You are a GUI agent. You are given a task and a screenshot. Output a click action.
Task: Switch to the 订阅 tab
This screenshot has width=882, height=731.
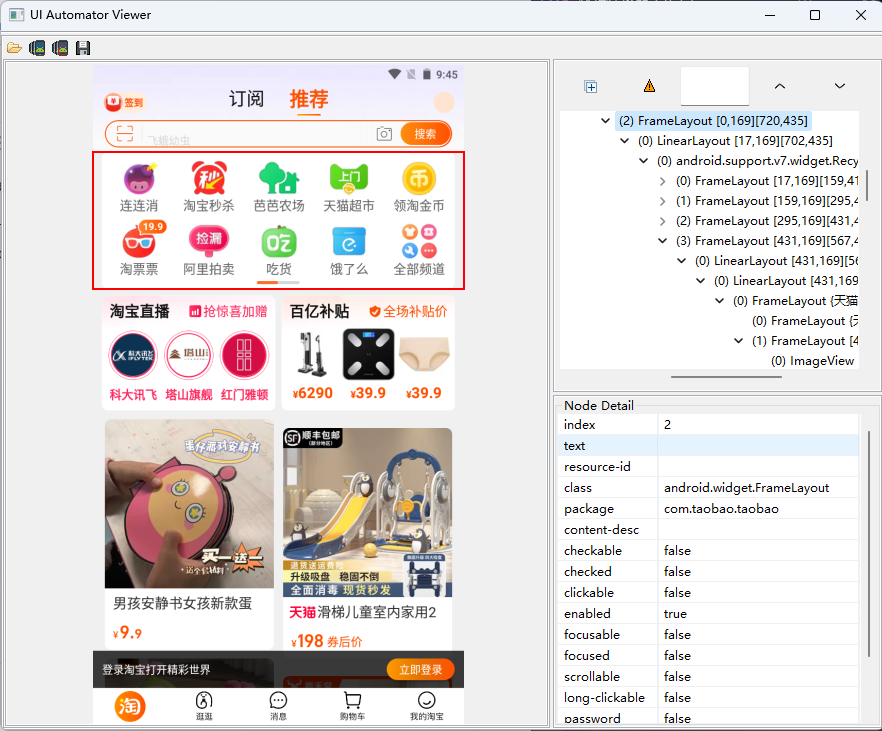[246, 99]
